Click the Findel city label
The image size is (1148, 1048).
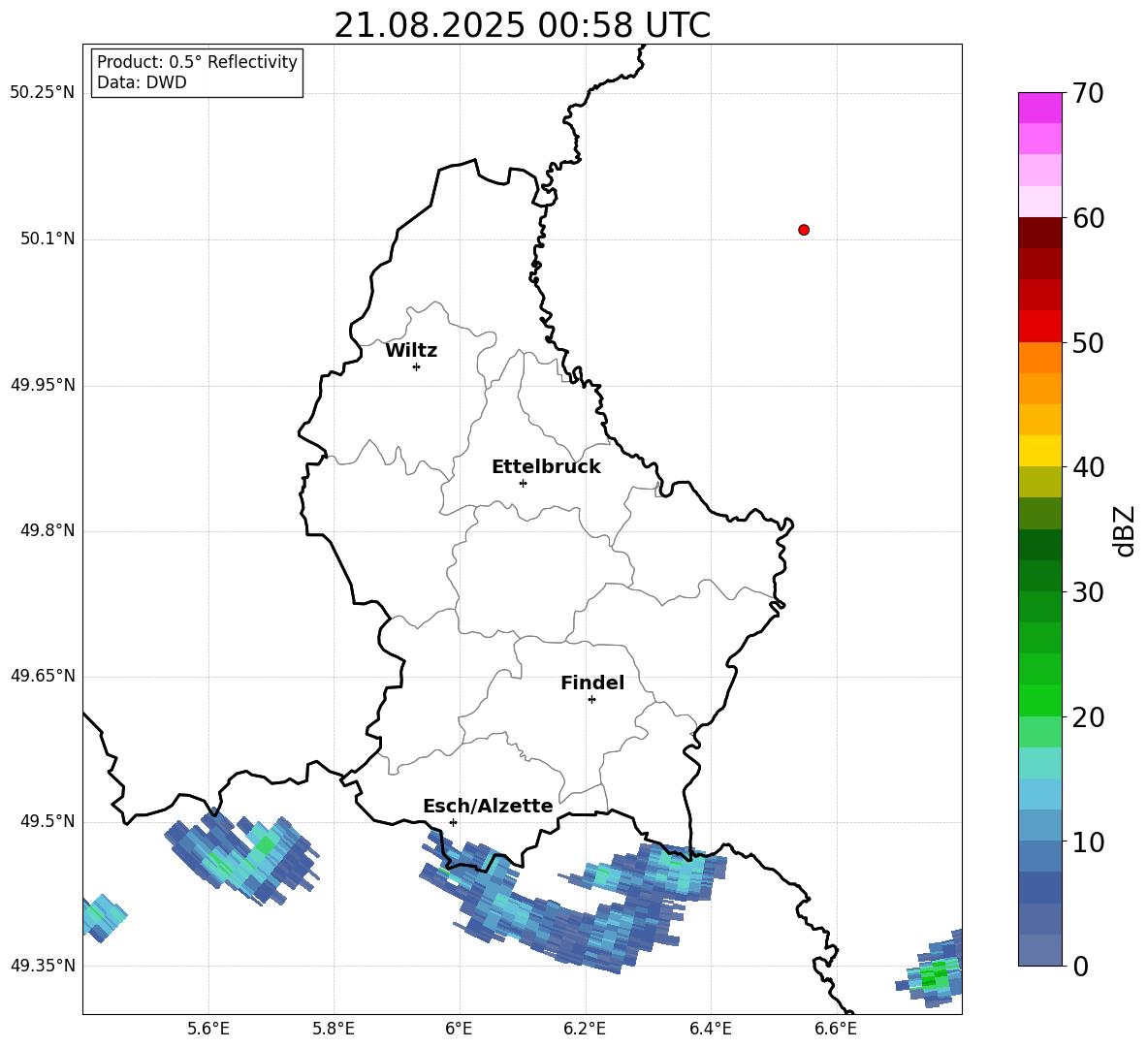point(592,683)
